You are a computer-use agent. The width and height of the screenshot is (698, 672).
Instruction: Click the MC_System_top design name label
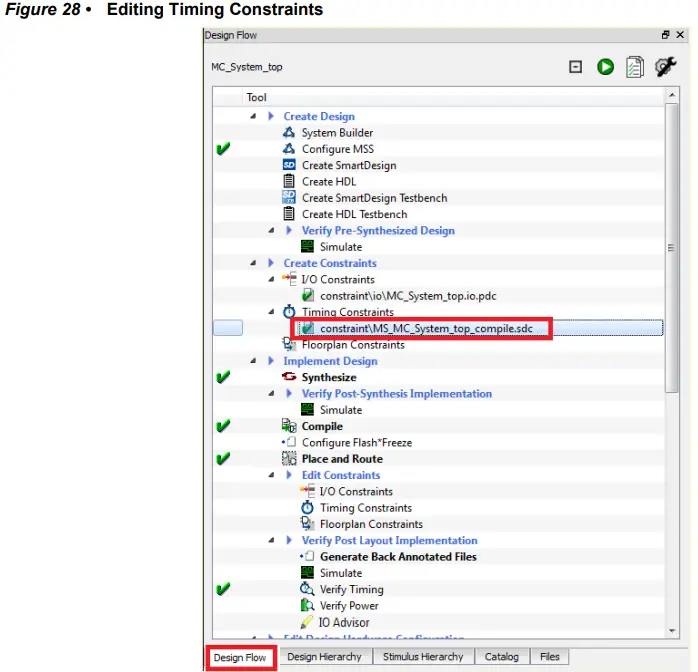(x=247, y=67)
